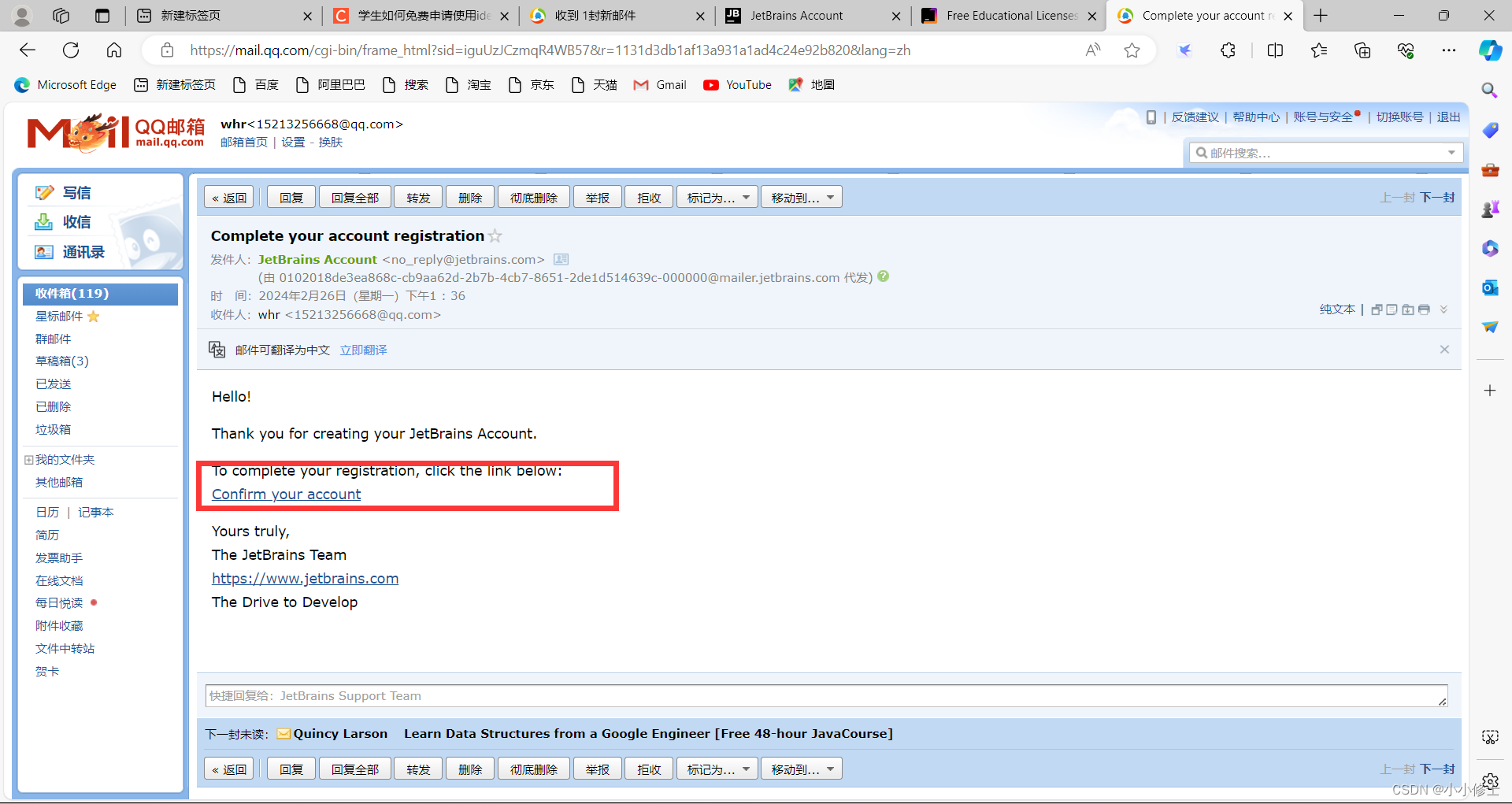Click the save-to-notes icon beside 纯文本
This screenshot has height=804, width=1512.
tap(1392, 309)
